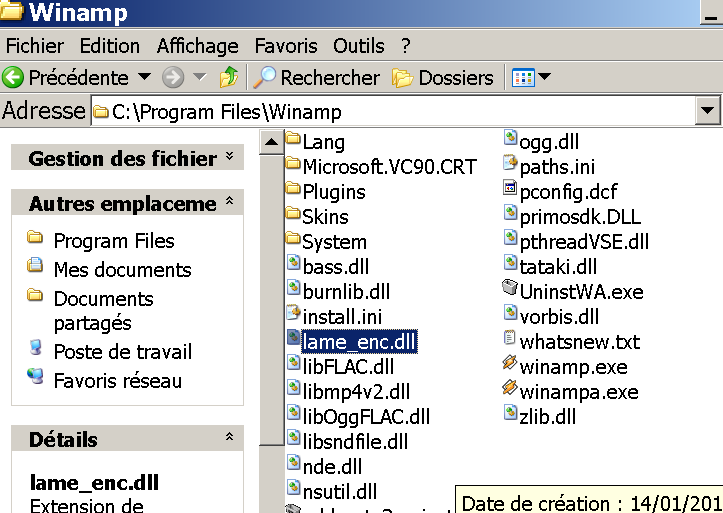Open the Favoris menu
The image size is (723, 513).
(x=286, y=46)
